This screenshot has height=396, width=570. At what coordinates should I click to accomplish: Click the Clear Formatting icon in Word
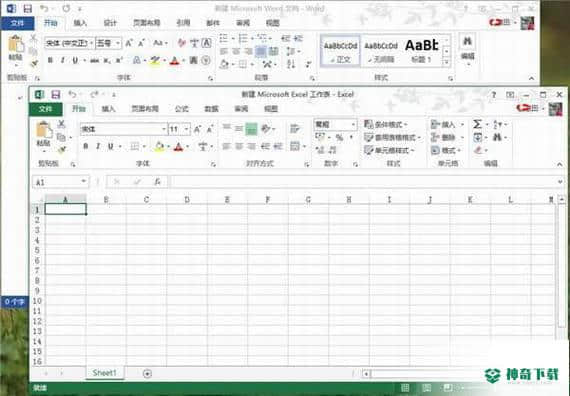(182, 43)
